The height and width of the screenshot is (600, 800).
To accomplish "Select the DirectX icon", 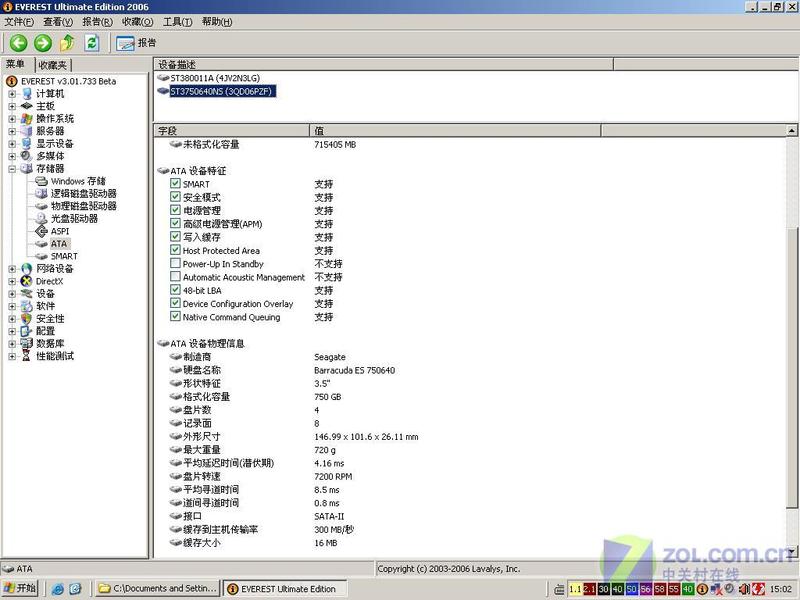I will [x=27, y=281].
